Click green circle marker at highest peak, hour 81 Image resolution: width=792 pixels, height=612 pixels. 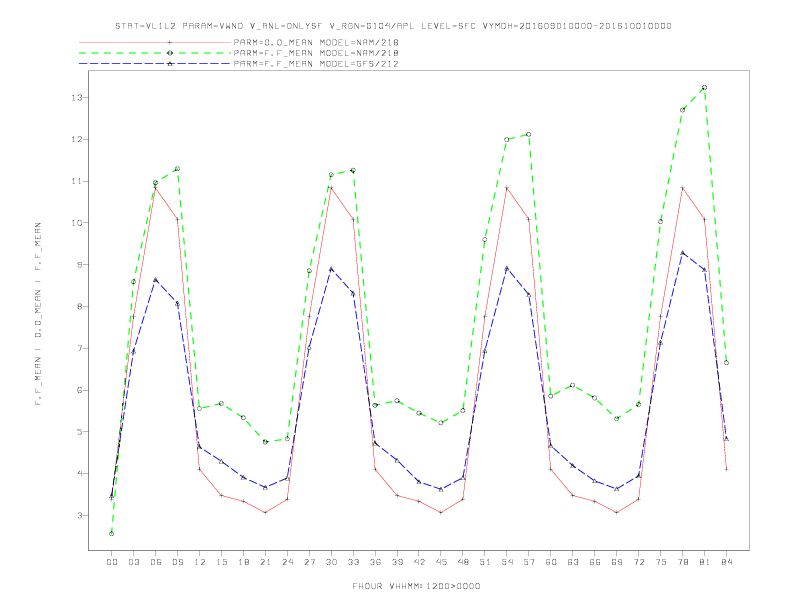coord(704,88)
